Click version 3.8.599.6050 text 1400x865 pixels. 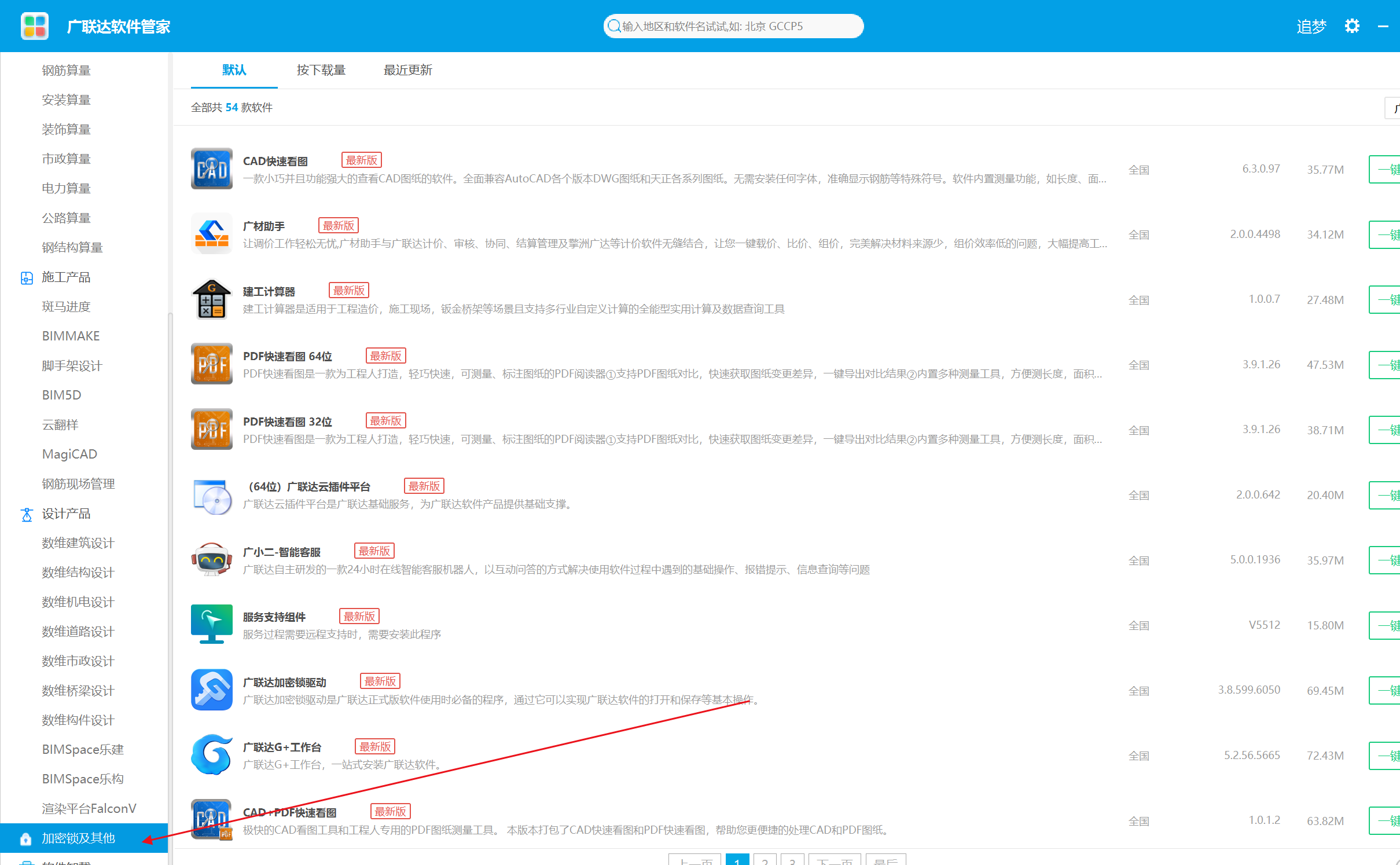pos(1249,690)
